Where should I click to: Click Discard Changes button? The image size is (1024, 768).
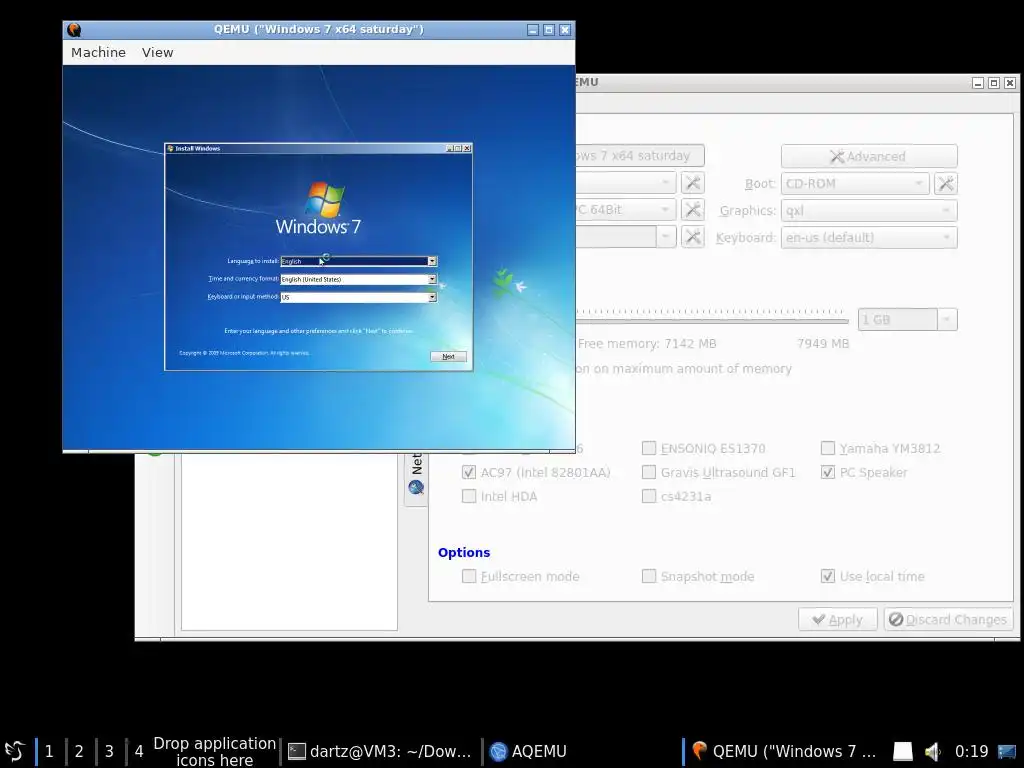point(948,619)
